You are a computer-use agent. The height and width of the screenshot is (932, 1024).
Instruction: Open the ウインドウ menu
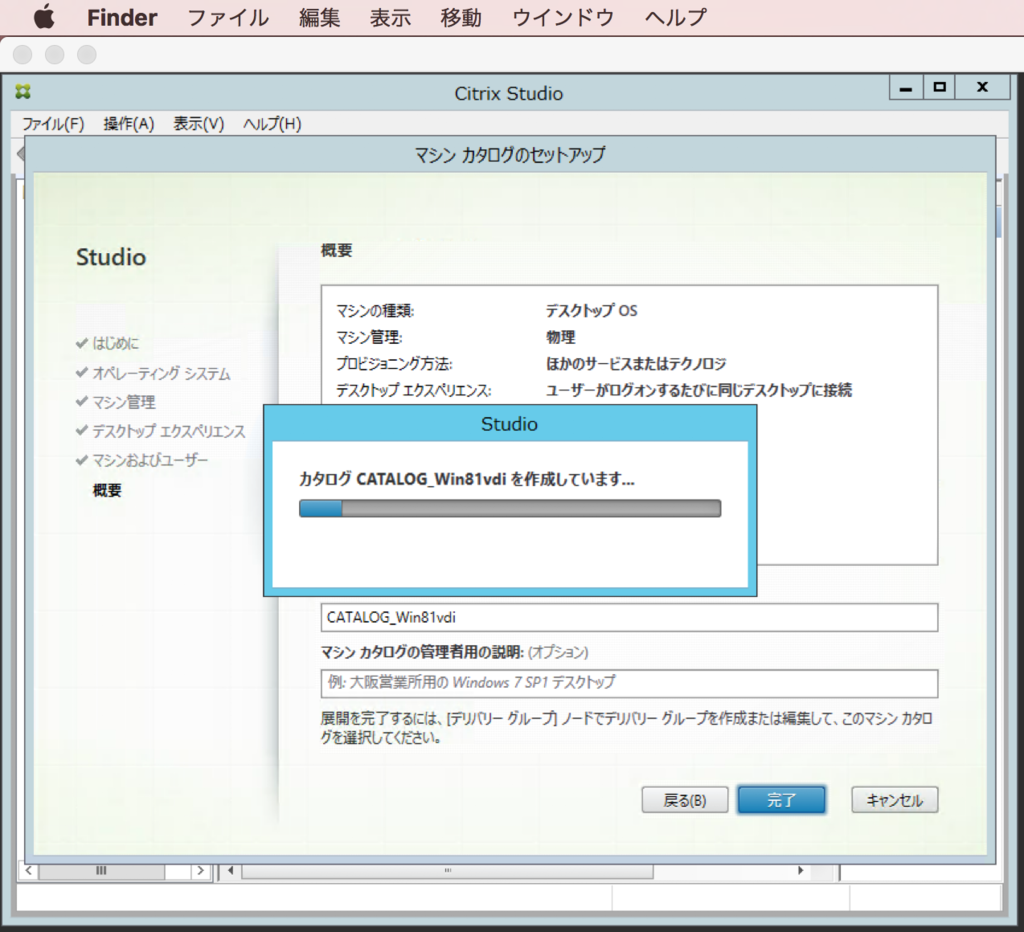pos(563,18)
